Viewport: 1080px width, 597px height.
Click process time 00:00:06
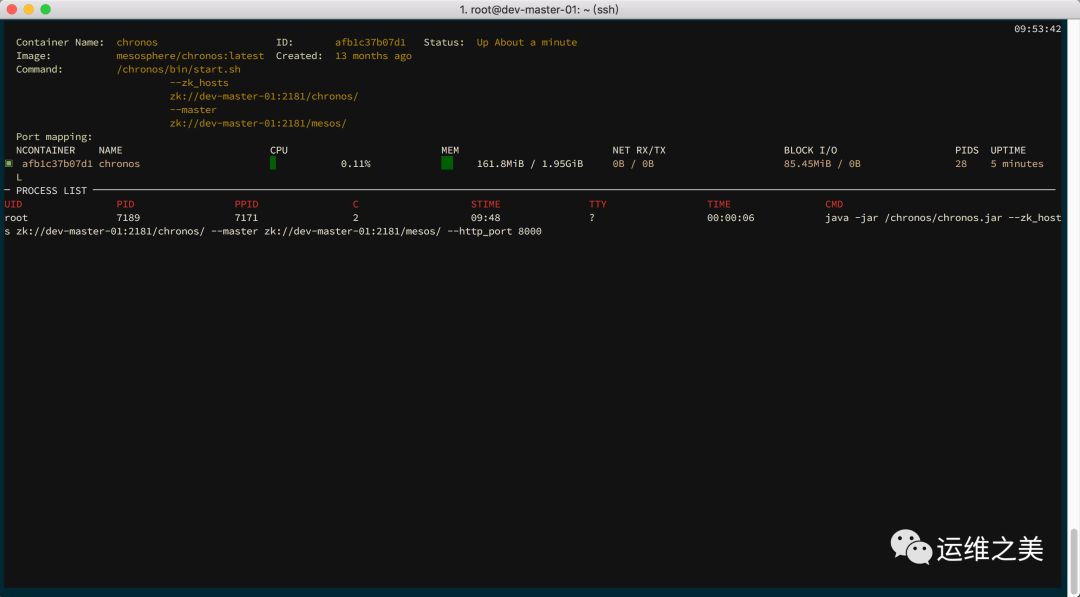pyautogui.click(x=730, y=218)
